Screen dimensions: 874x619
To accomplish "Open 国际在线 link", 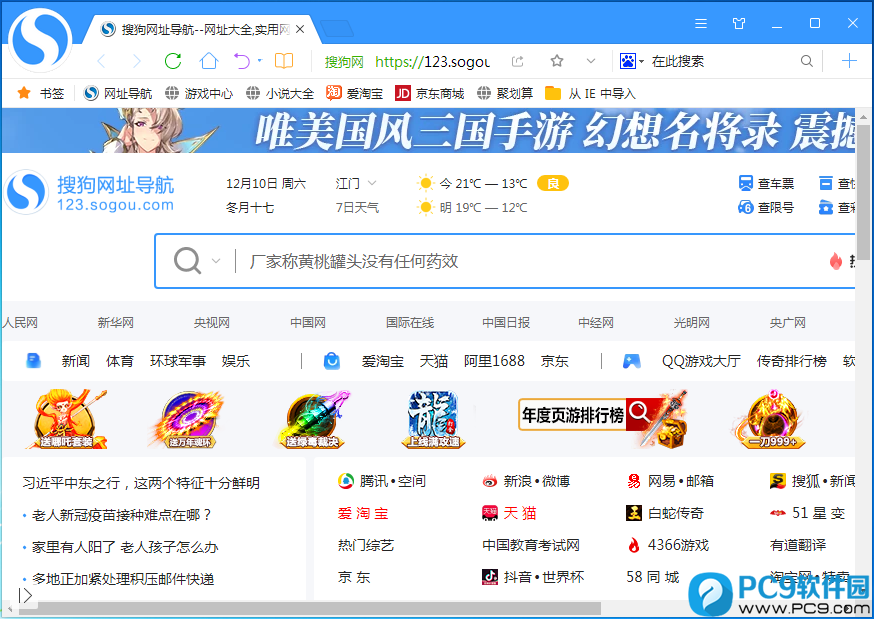I will click(410, 323).
